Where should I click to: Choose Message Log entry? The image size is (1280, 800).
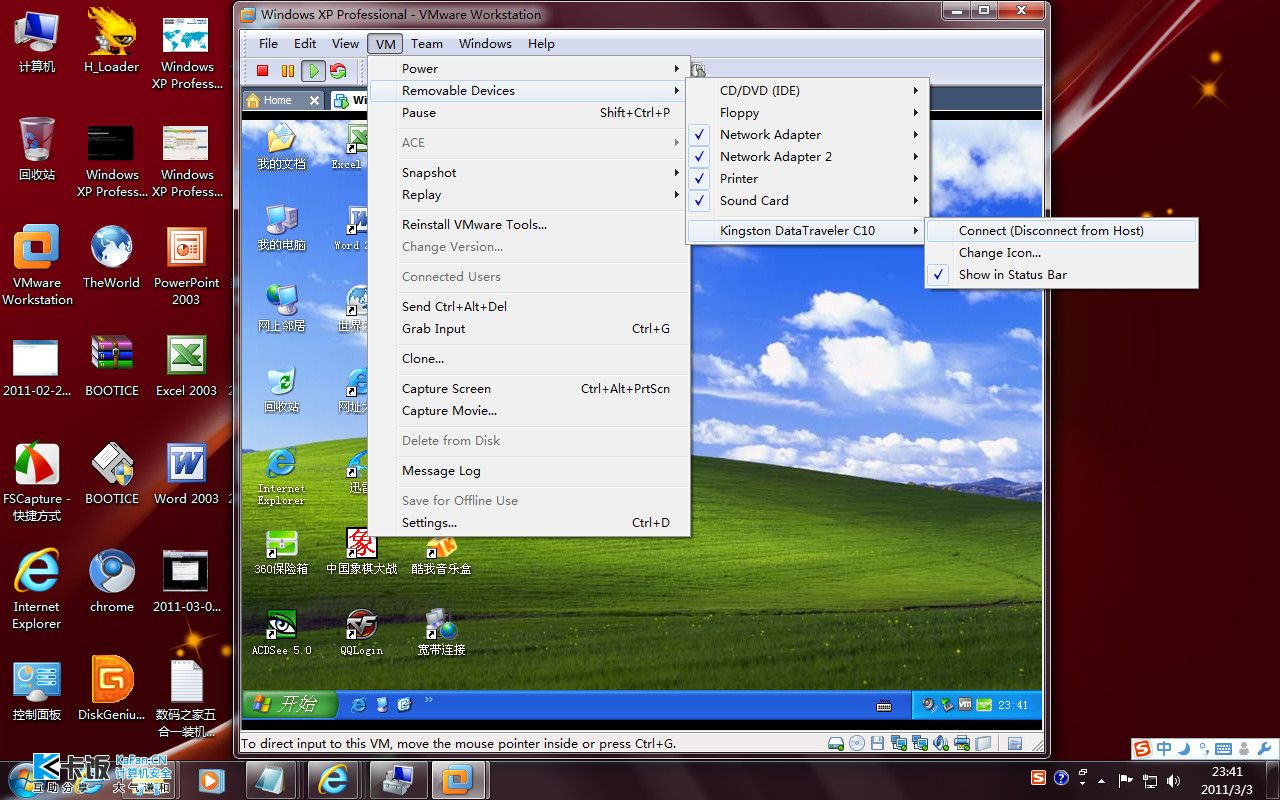(x=528, y=470)
